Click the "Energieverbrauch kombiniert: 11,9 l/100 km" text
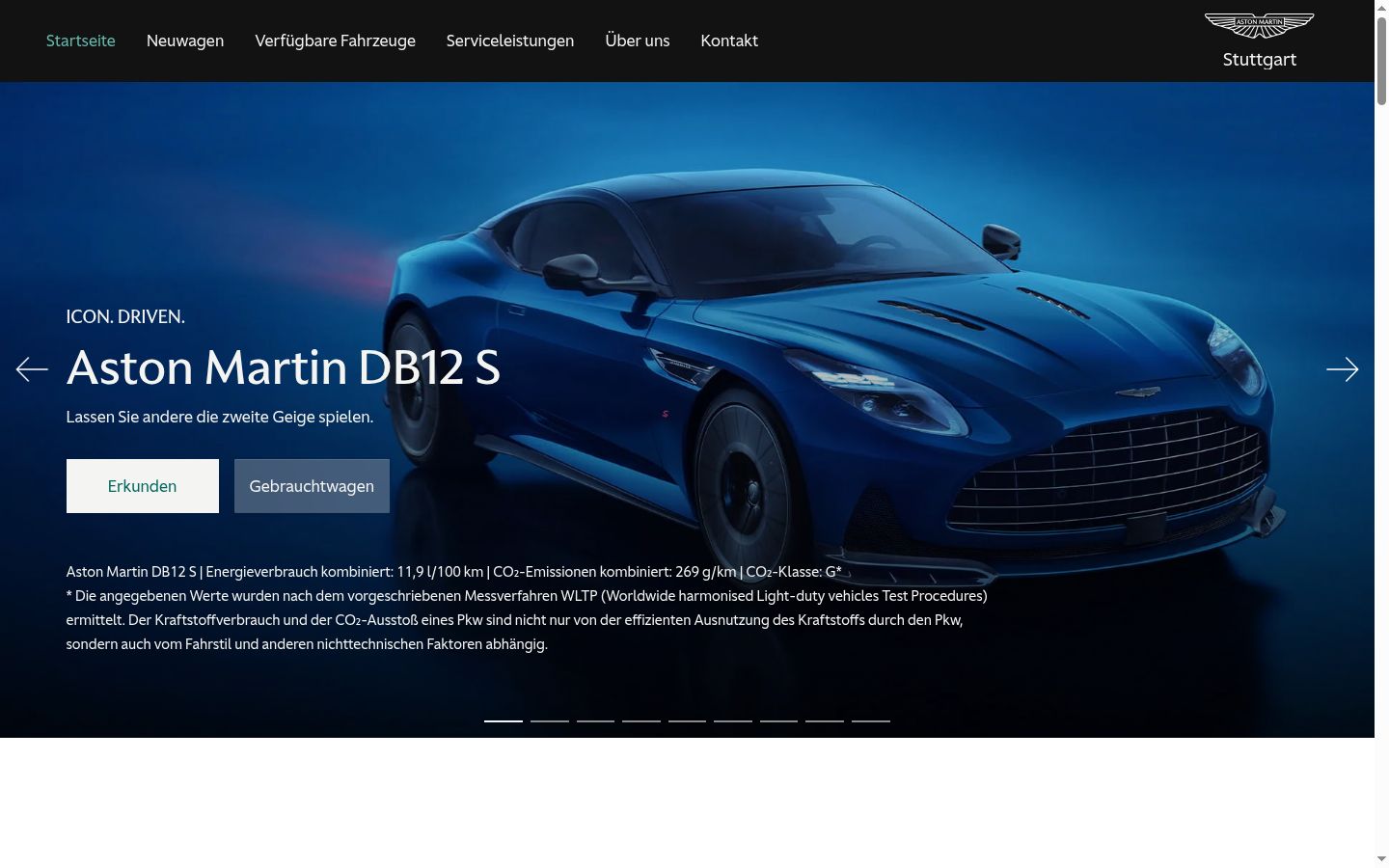The width and height of the screenshot is (1389, 868). pos(344,572)
